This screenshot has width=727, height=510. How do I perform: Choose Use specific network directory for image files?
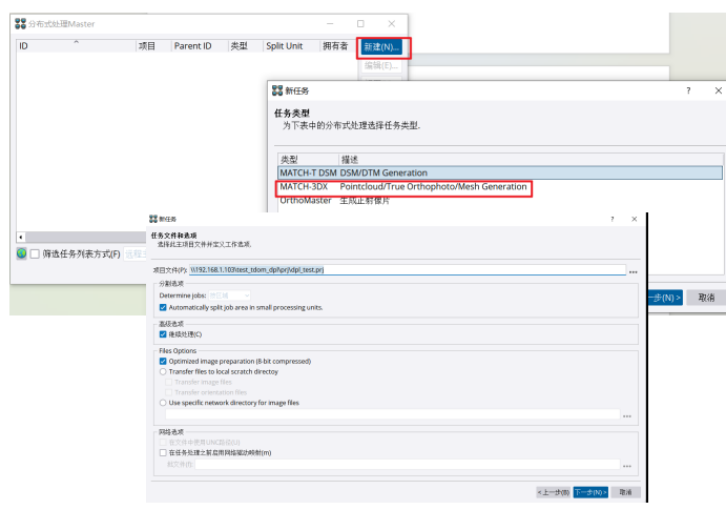pos(163,403)
